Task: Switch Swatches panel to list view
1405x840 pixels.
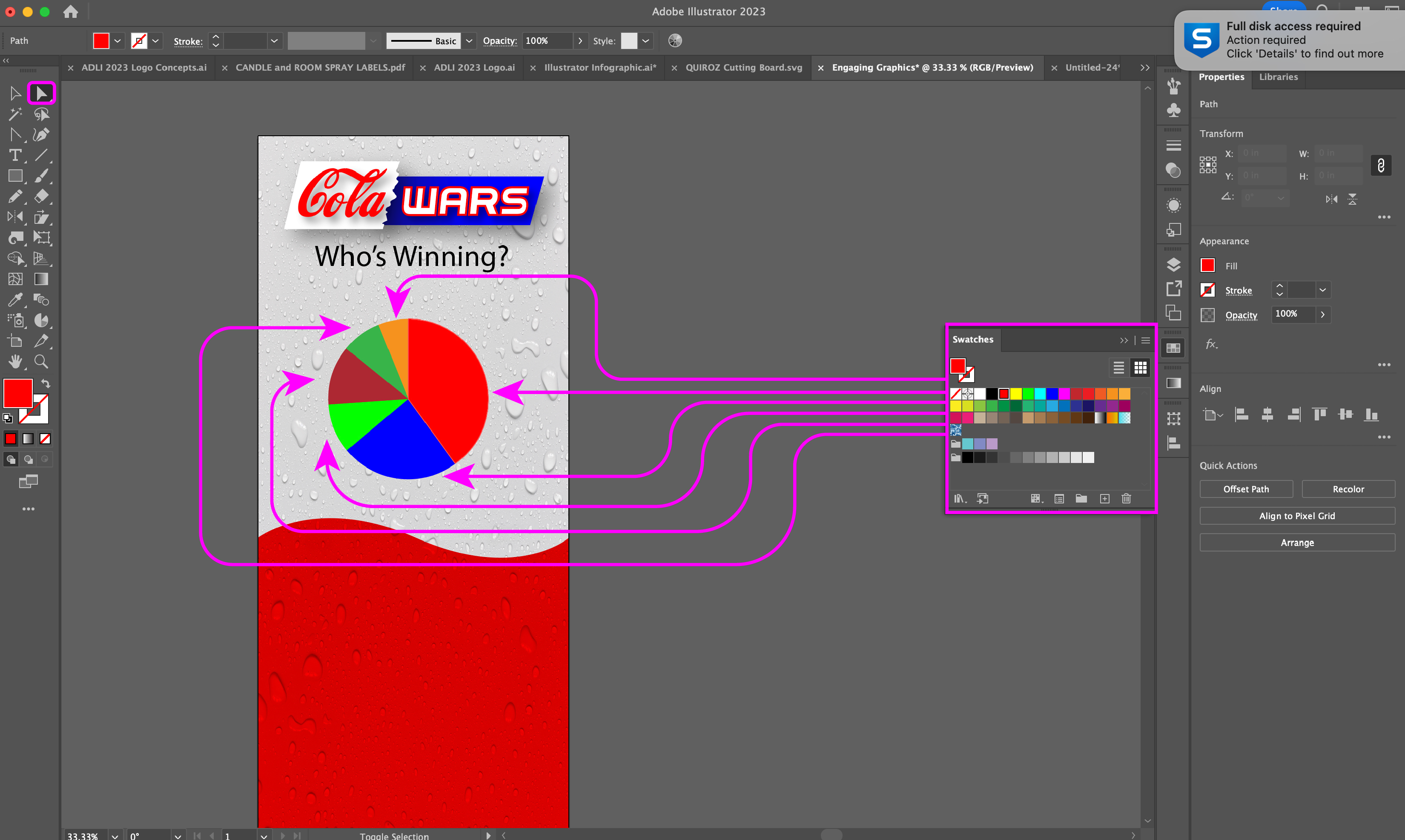Action: pyautogui.click(x=1118, y=368)
